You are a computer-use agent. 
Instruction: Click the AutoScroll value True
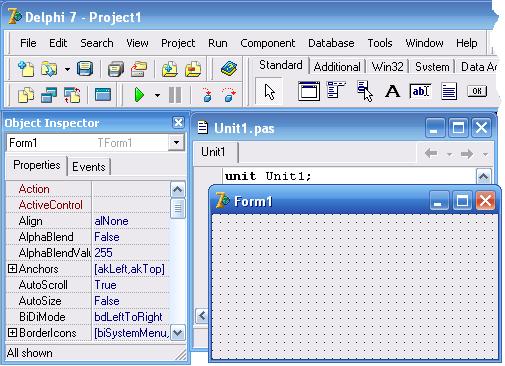click(x=131, y=285)
